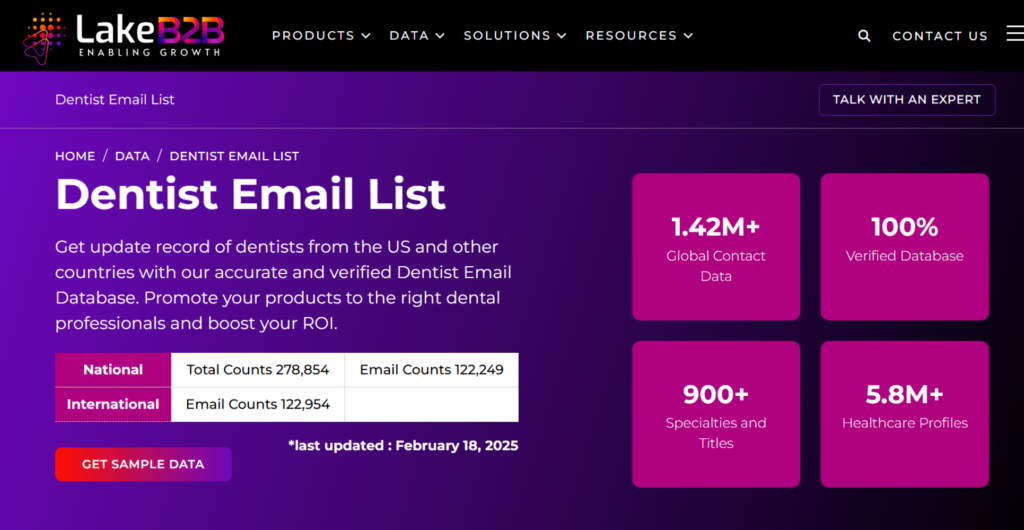Open the Data breadcrumb link
Screen dimensions: 1024x530
tap(132, 156)
